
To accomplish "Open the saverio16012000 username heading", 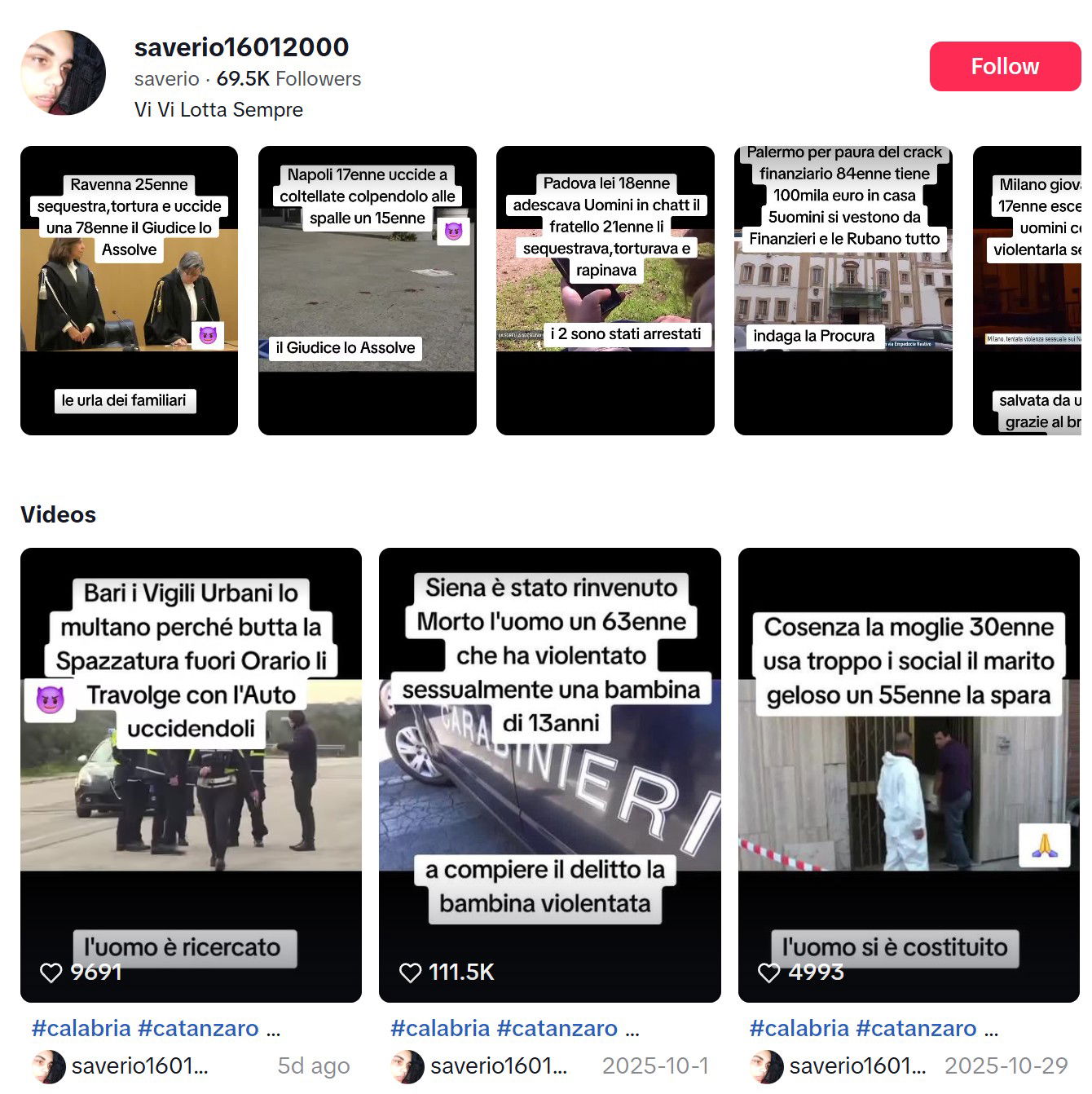I will pyautogui.click(x=241, y=47).
